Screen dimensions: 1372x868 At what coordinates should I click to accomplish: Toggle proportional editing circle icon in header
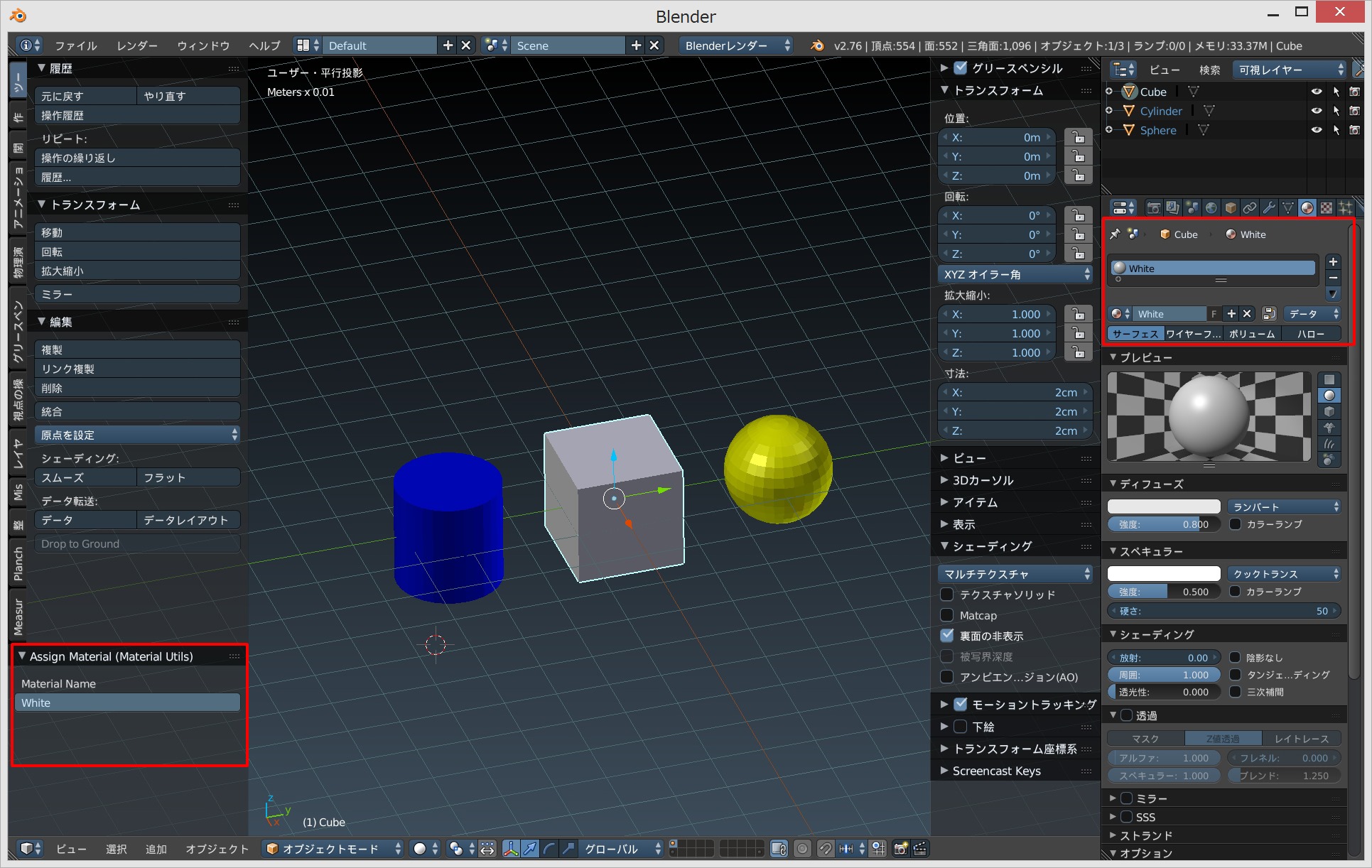coord(802,849)
